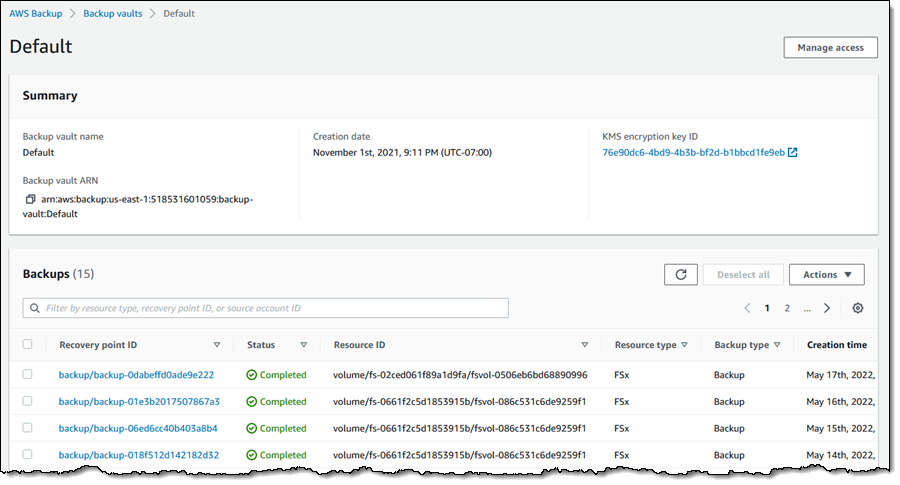The height and width of the screenshot is (485, 900).
Task: Go to next page arrow
Action: pos(827,308)
